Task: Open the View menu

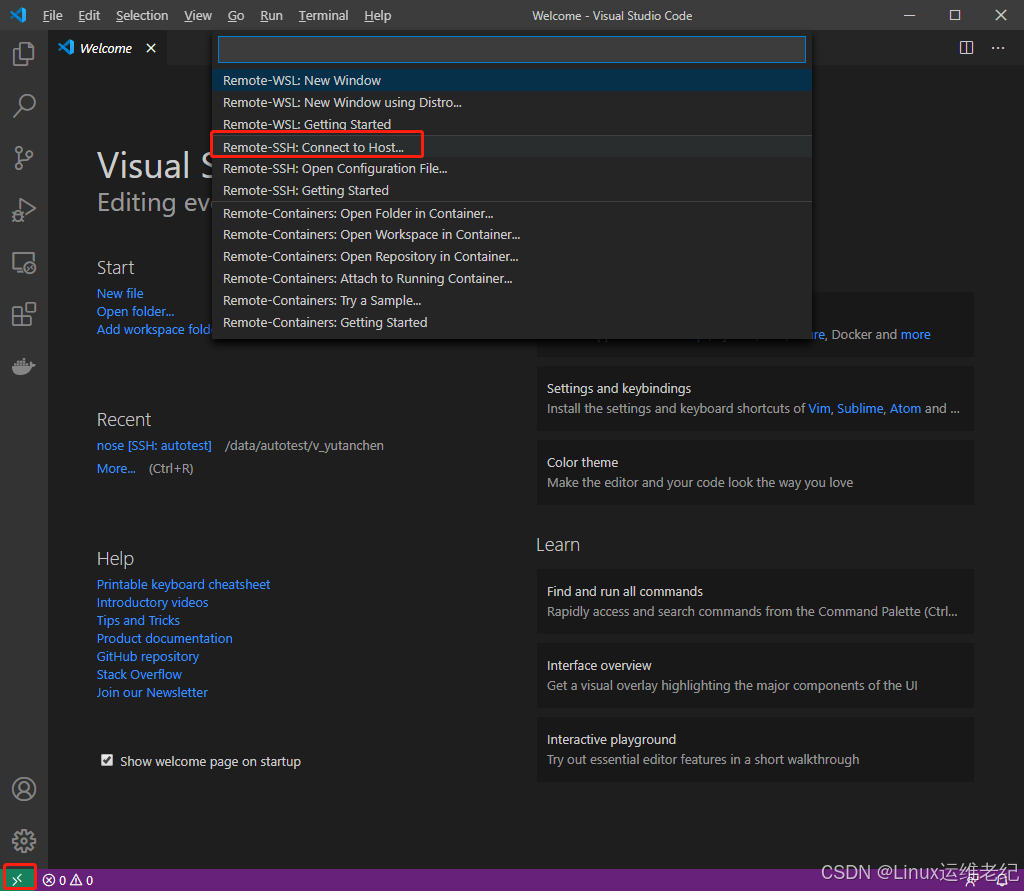Action: pyautogui.click(x=197, y=15)
